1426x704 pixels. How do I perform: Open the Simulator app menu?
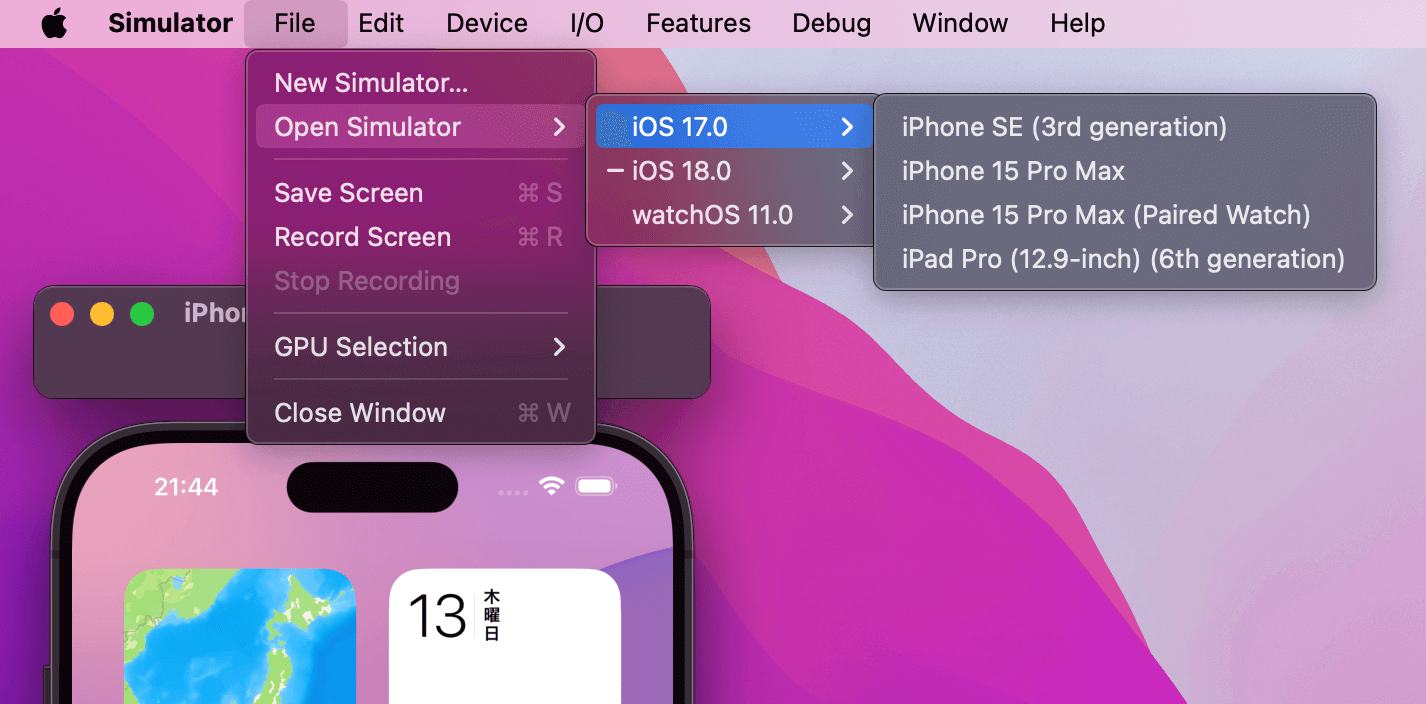tap(171, 24)
